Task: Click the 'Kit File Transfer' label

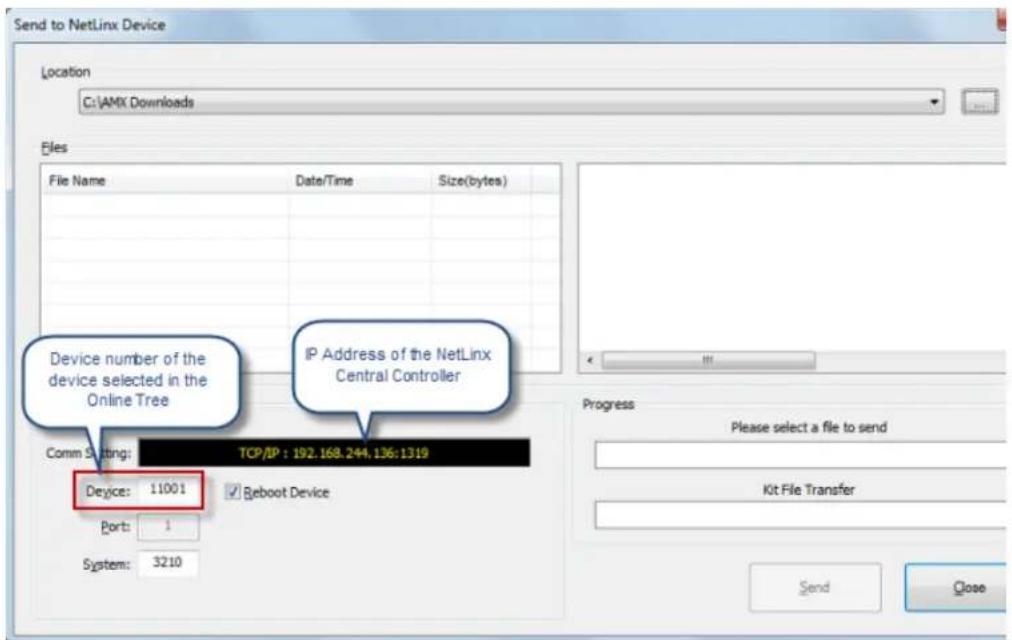Action: 809,490
